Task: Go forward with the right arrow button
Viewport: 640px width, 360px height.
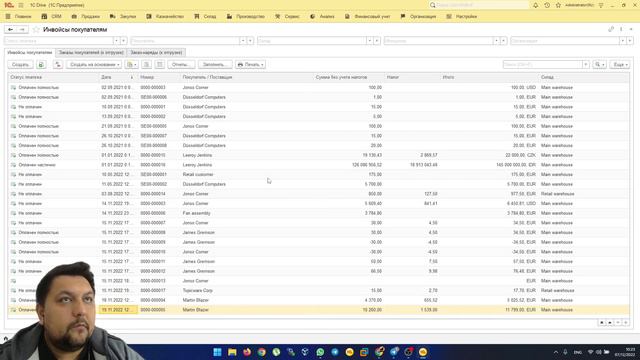Action: (x=22, y=29)
